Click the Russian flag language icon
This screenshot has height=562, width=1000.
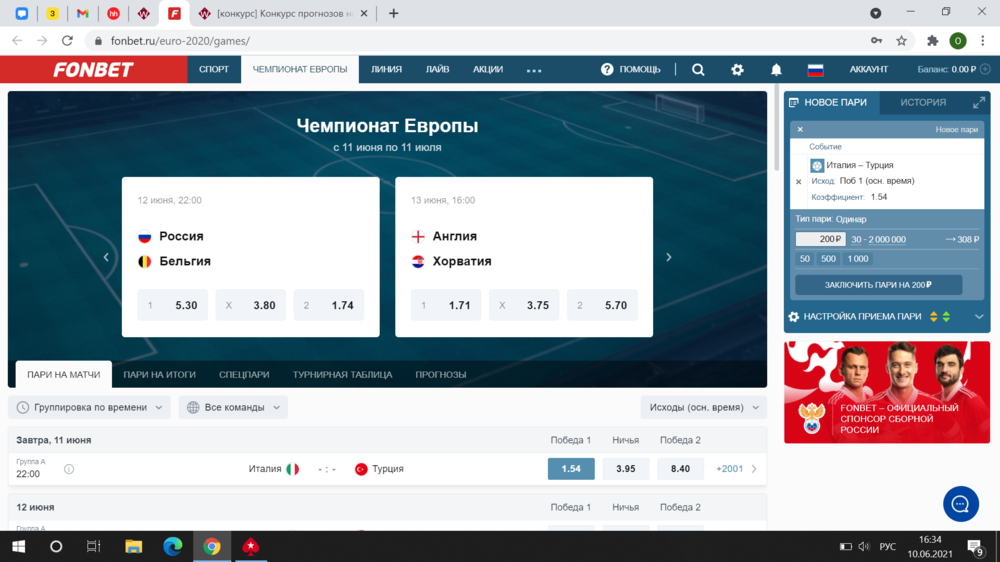coord(815,70)
